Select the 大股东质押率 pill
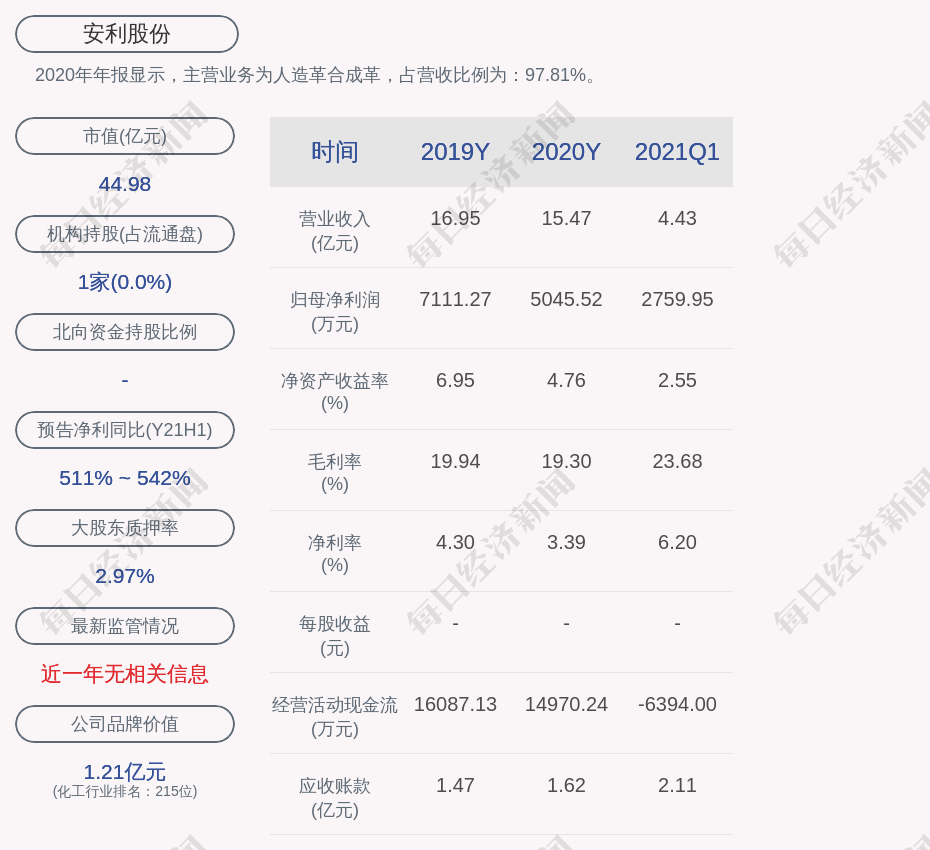The height and width of the screenshot is (850, 930). (x=125, y=527)
